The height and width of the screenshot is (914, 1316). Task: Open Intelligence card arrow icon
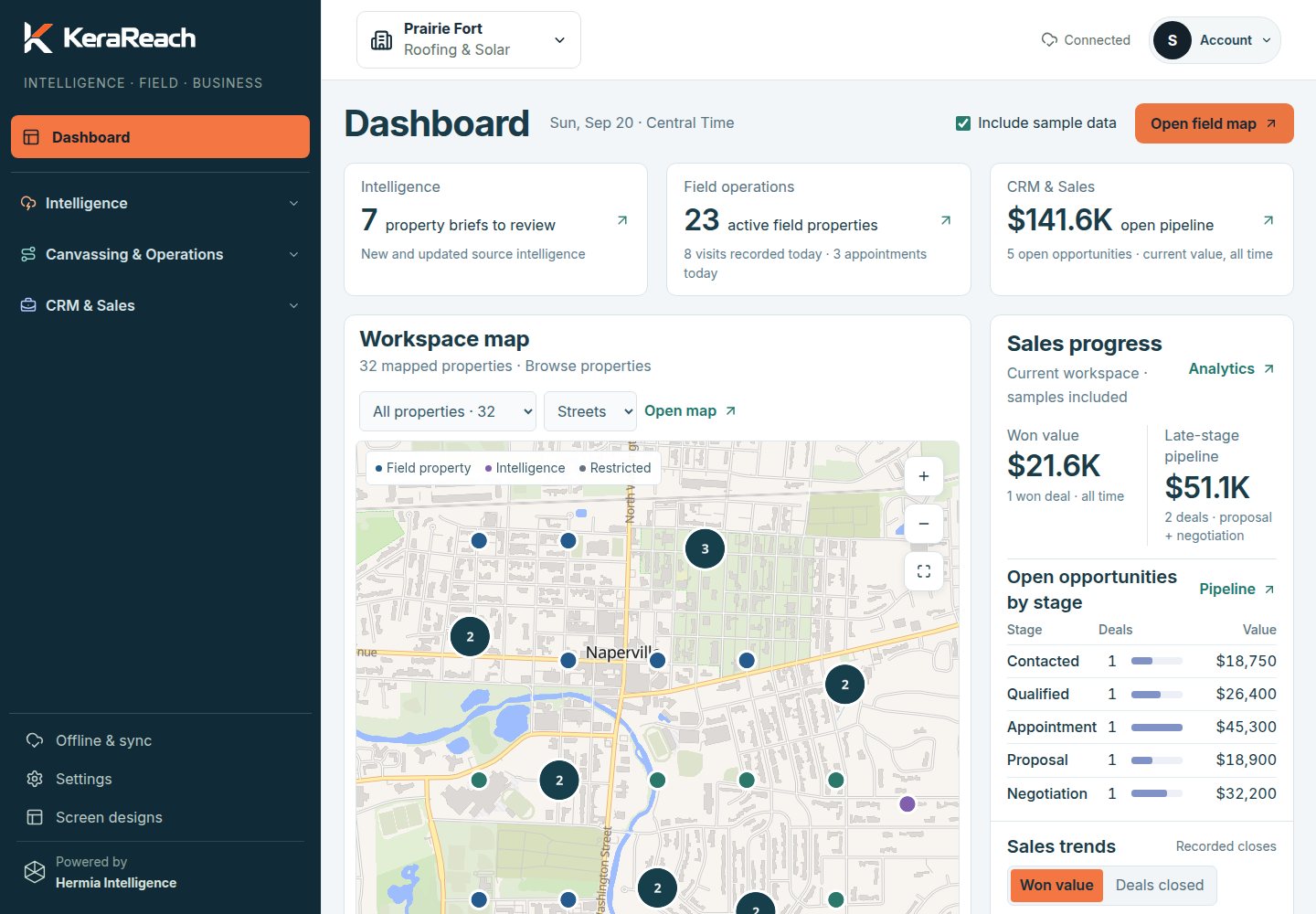click(x=622, y=220)
